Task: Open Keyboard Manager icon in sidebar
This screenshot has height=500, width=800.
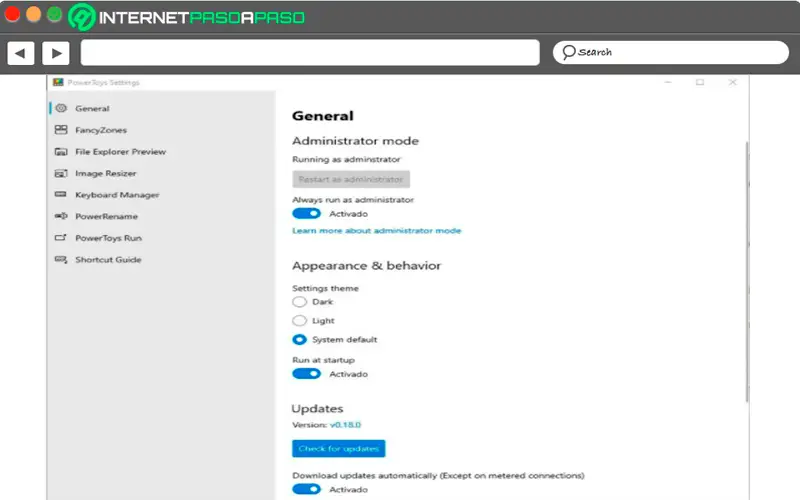Action: tap(61, 195)
